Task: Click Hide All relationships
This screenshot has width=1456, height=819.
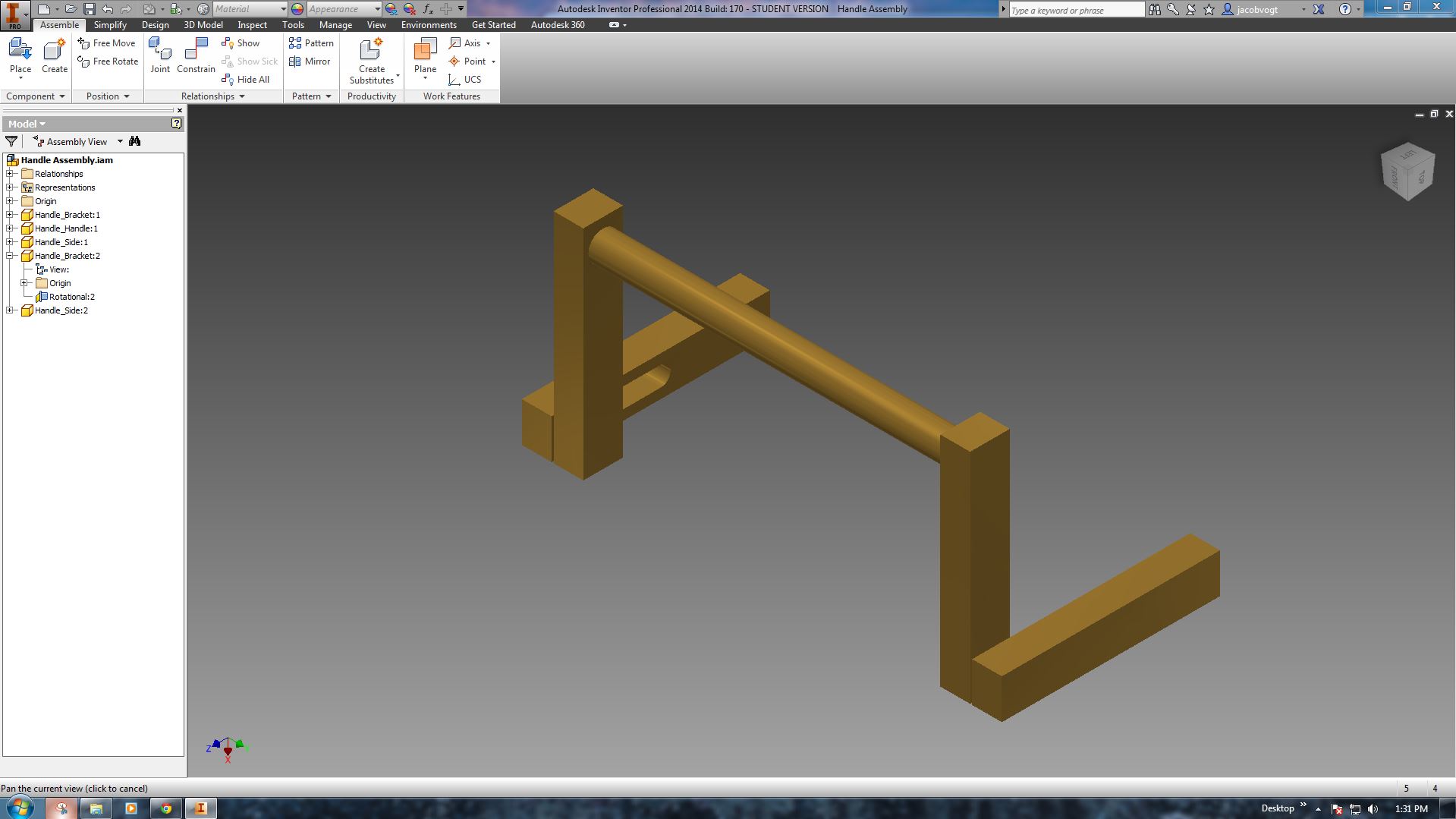Action: pos(245,80)
